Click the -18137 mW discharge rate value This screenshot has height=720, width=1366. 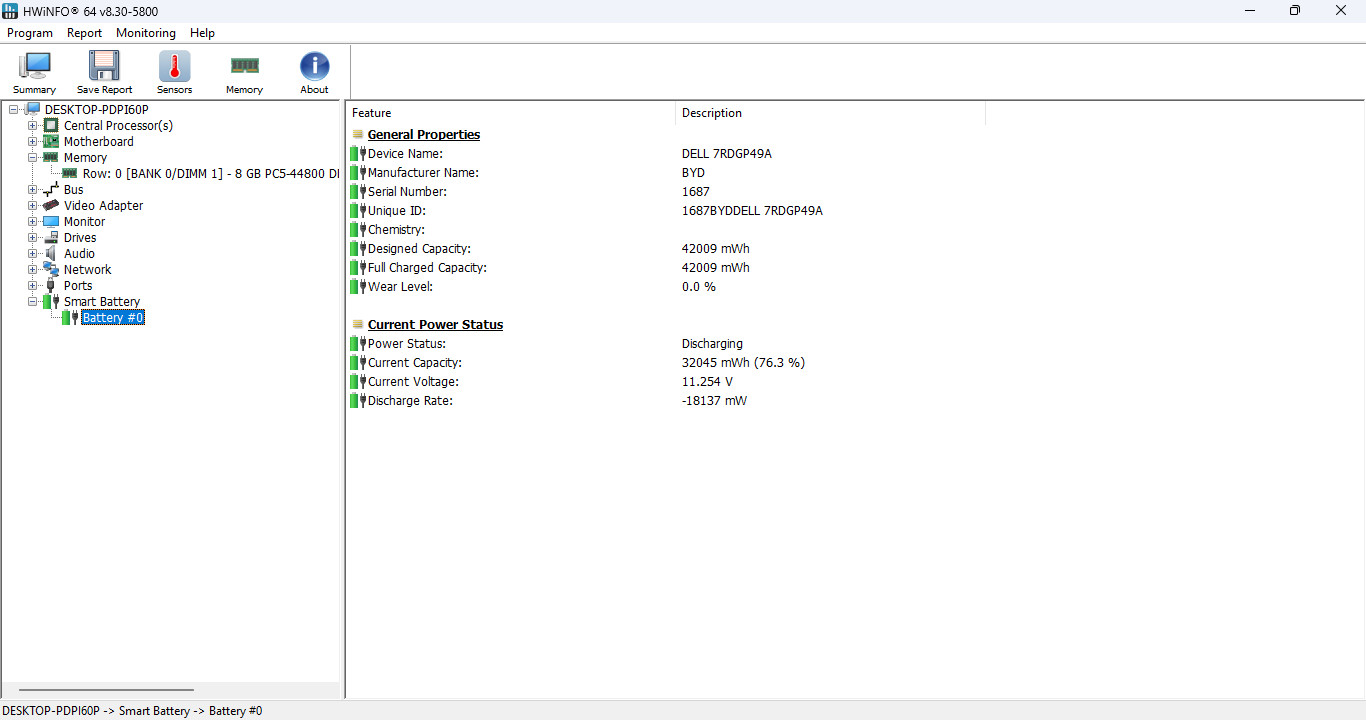[x=714, y=401]
